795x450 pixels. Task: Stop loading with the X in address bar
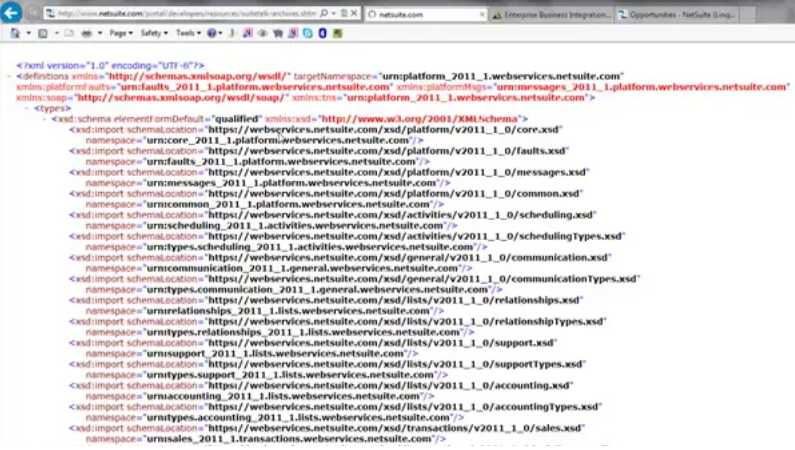coord(354,14)
